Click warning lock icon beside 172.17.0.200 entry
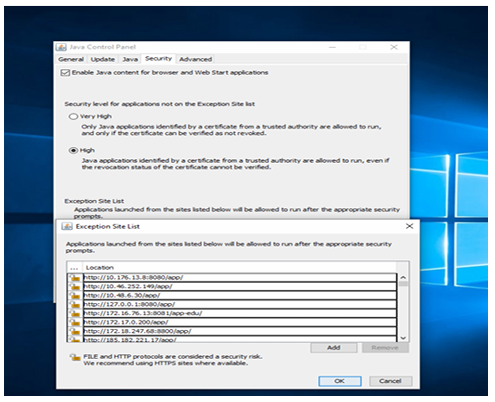 point(75,322)
